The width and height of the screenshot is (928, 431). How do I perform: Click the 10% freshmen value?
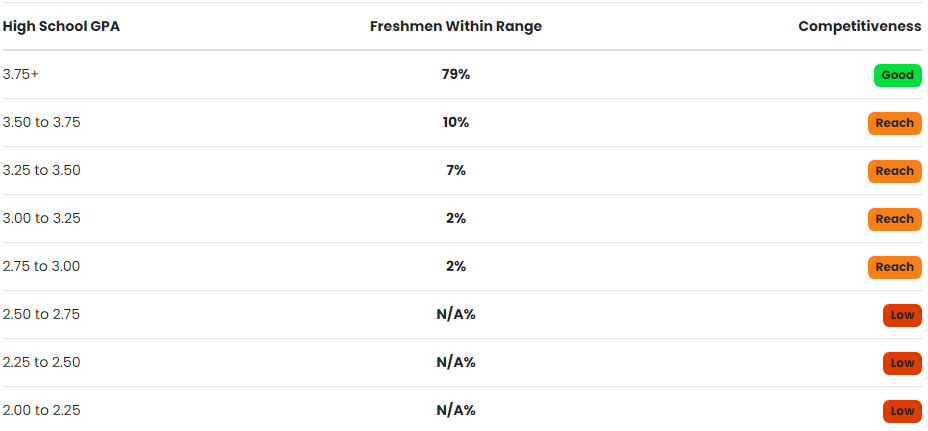click(x=456, y=123)
